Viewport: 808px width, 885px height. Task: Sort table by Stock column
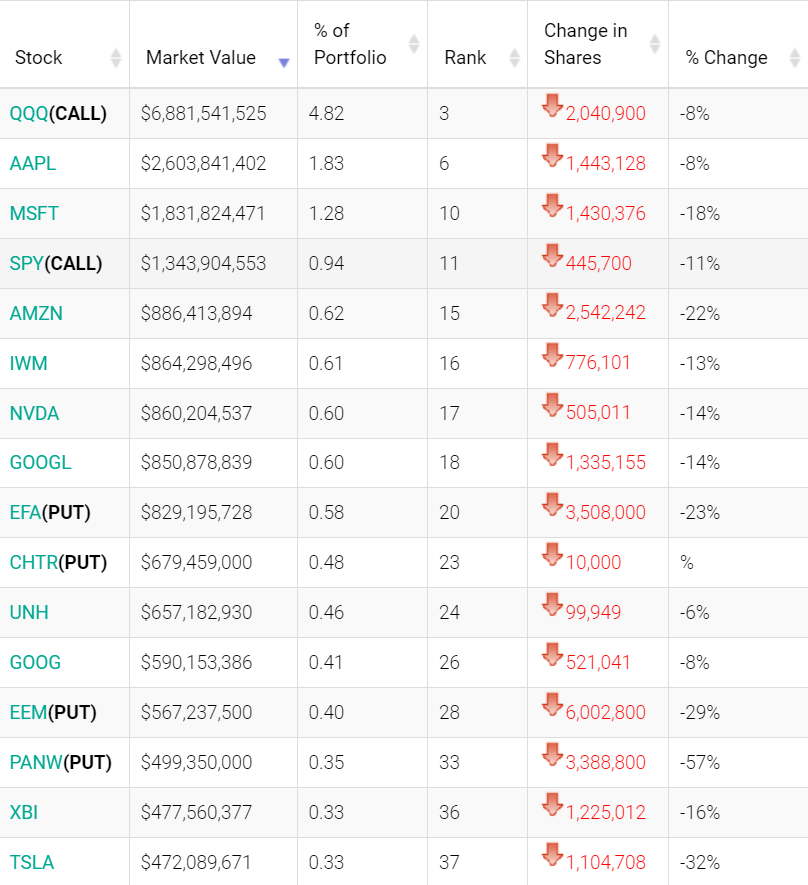(x=116, y=58)
